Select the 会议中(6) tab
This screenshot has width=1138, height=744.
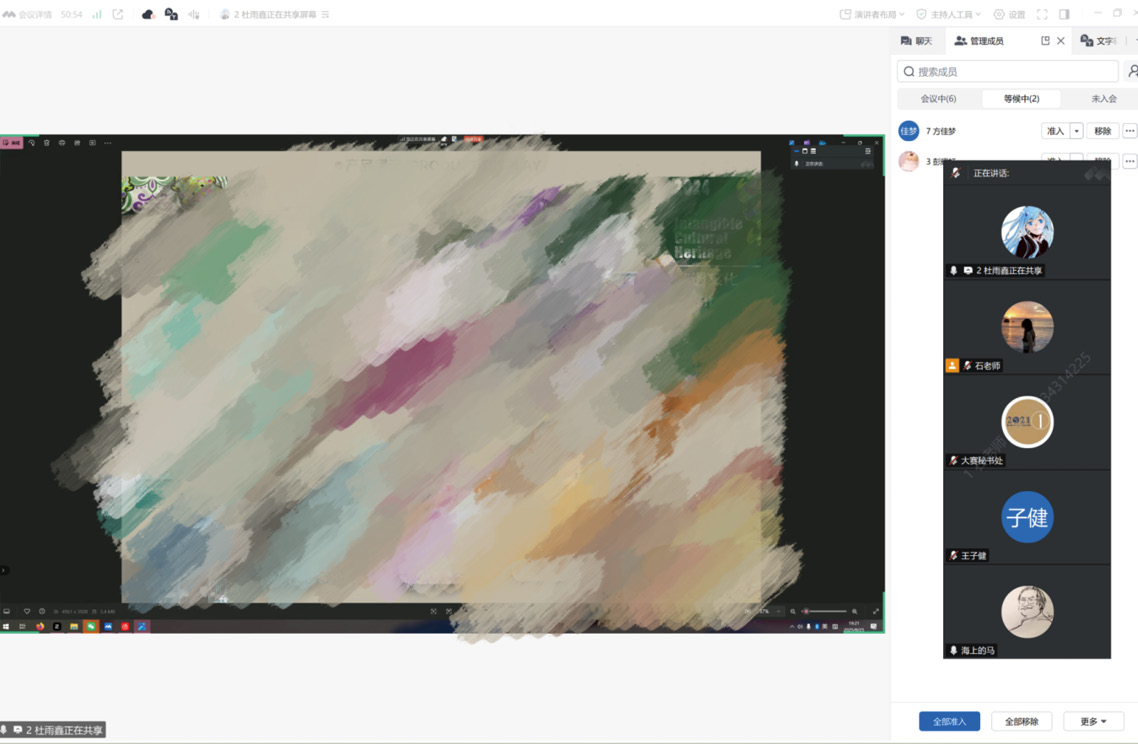tap(938, 99)
